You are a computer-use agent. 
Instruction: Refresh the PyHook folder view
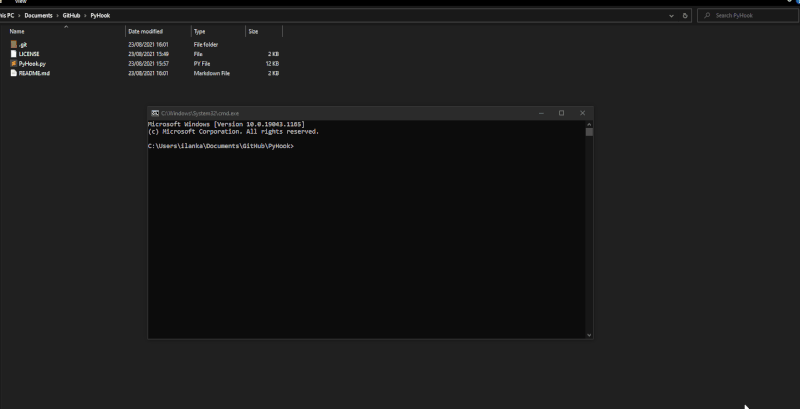[x=685, y=15]
